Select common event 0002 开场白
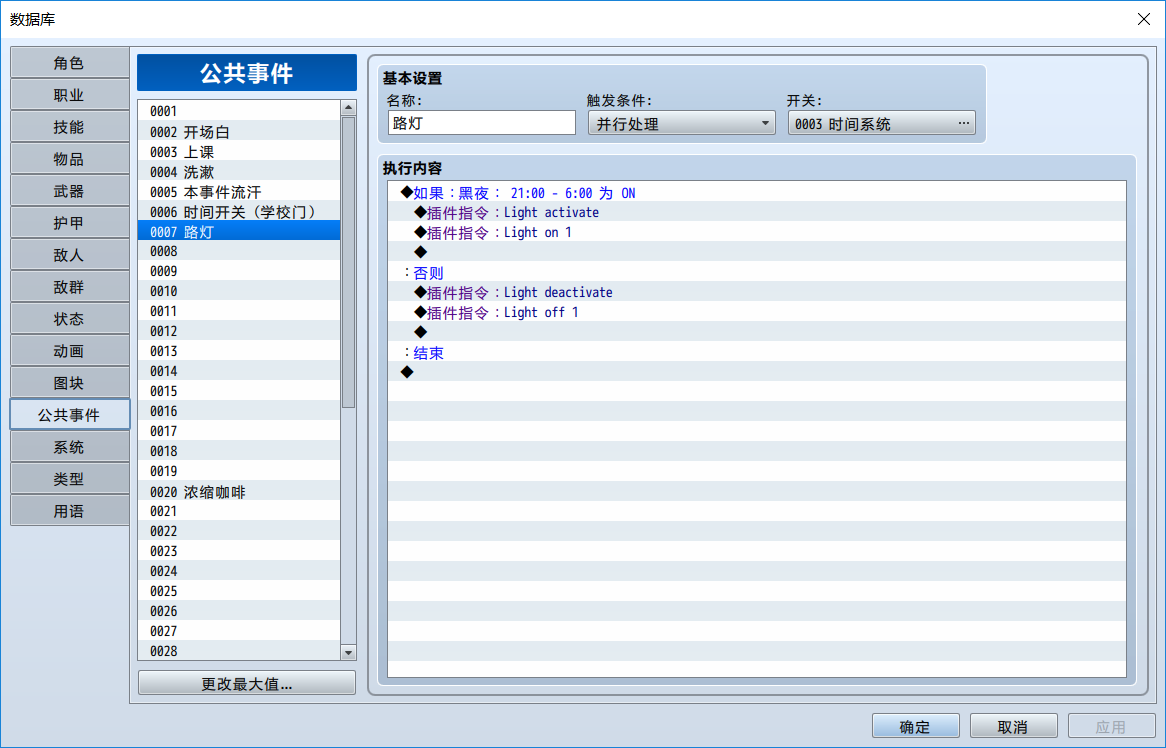 coord(239,132)
